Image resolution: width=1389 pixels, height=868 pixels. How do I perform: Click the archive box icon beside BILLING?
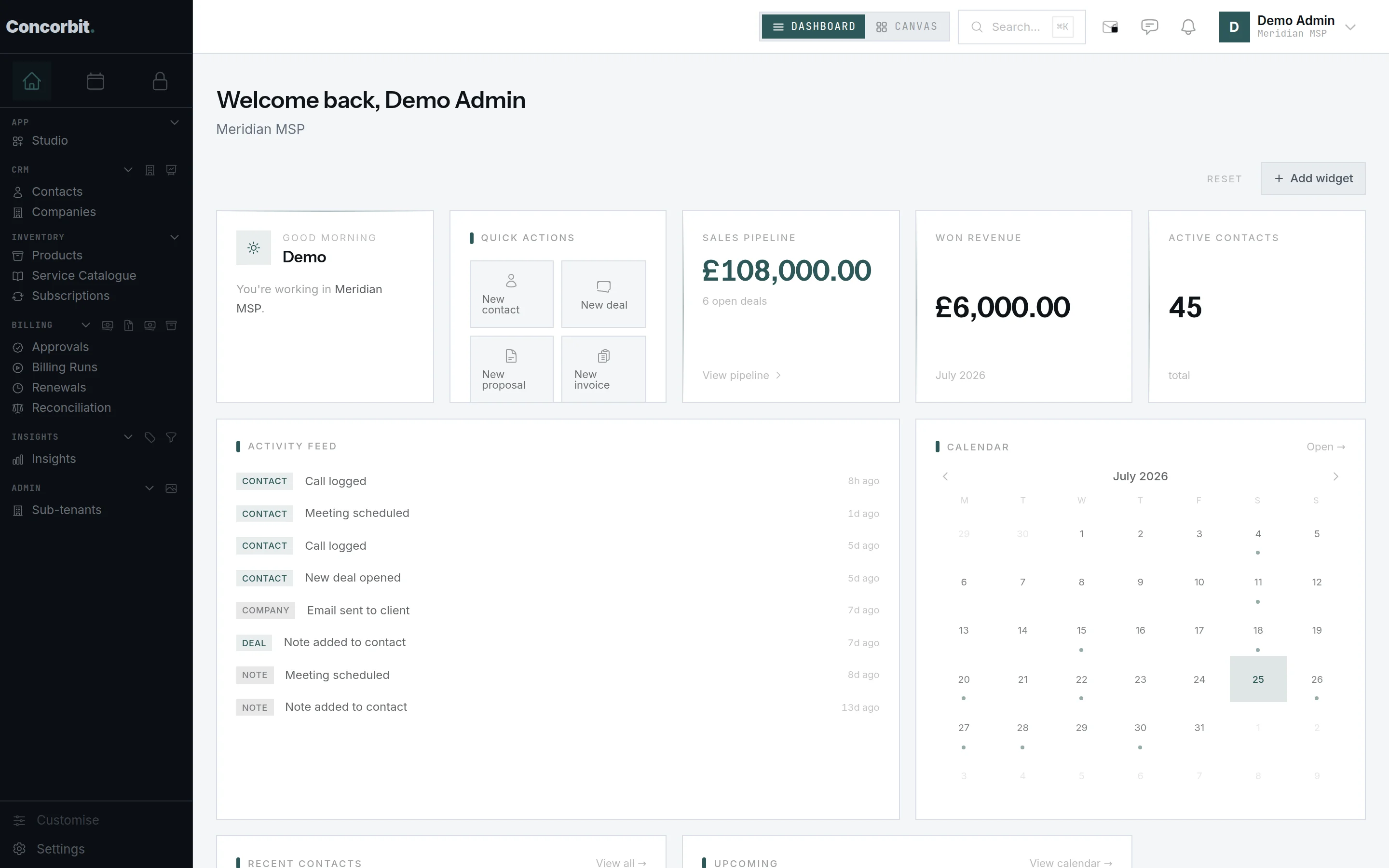tap(171, 325)
